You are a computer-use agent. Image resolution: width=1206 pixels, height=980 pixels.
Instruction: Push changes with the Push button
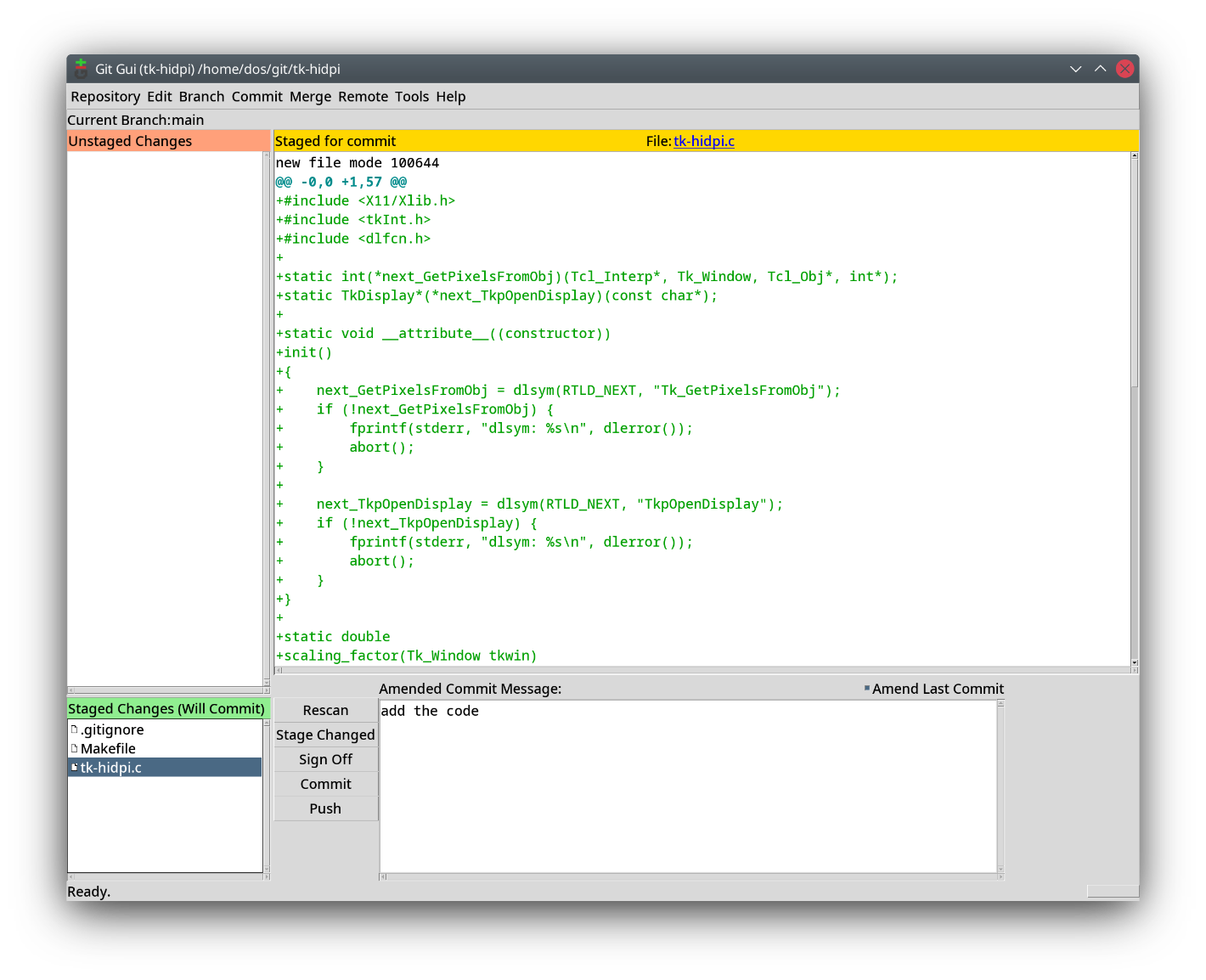tap(325, 808)
